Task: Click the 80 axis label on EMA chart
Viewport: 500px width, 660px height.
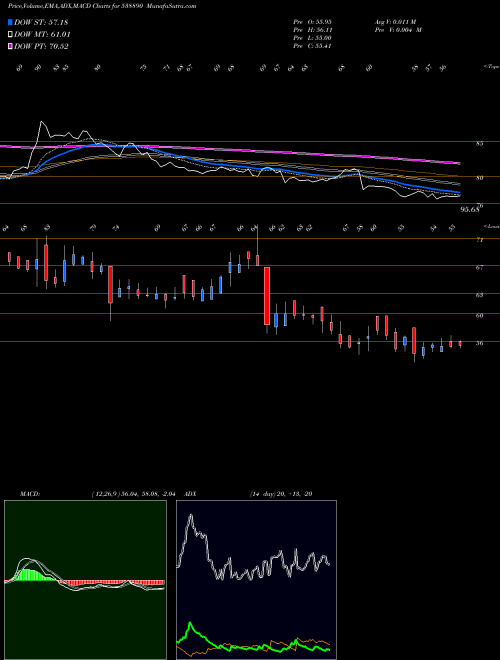Action: pos(479,178)
